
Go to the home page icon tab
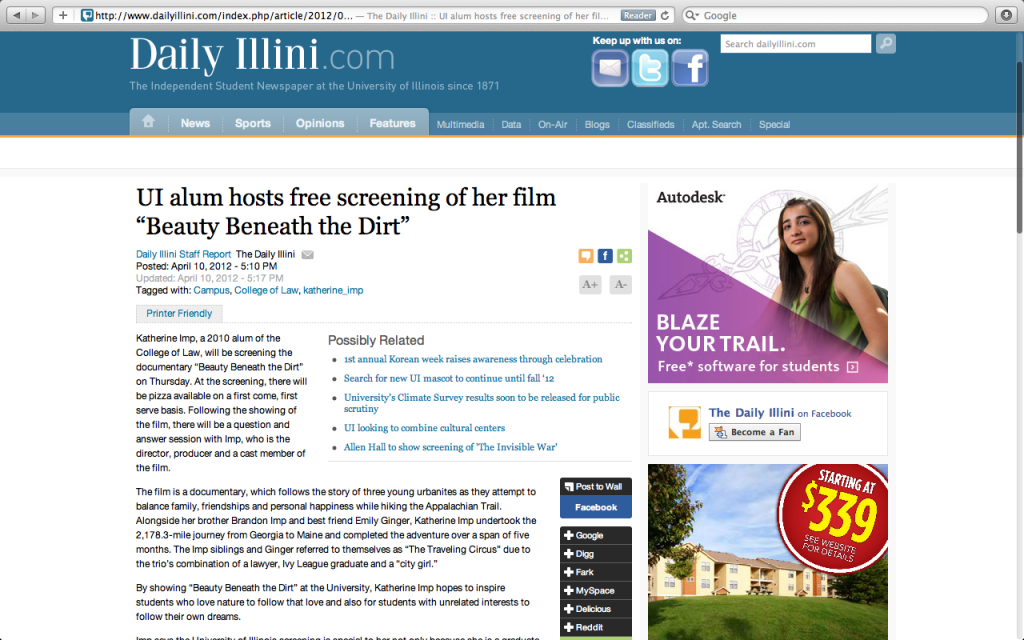click(x=148, y=122)
